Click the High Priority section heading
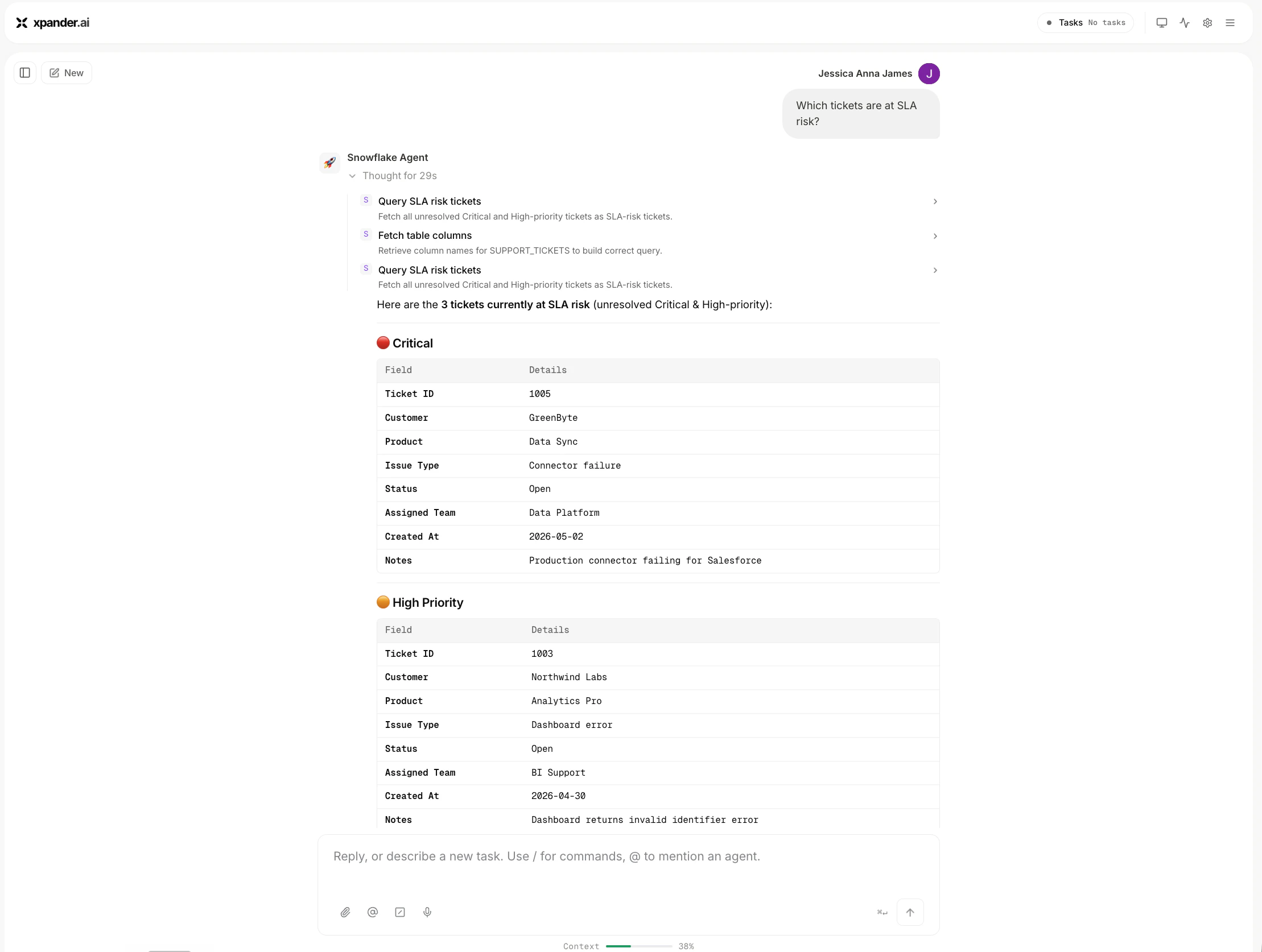The width and height of the screenshot is (1262, 952). (420, 603)
